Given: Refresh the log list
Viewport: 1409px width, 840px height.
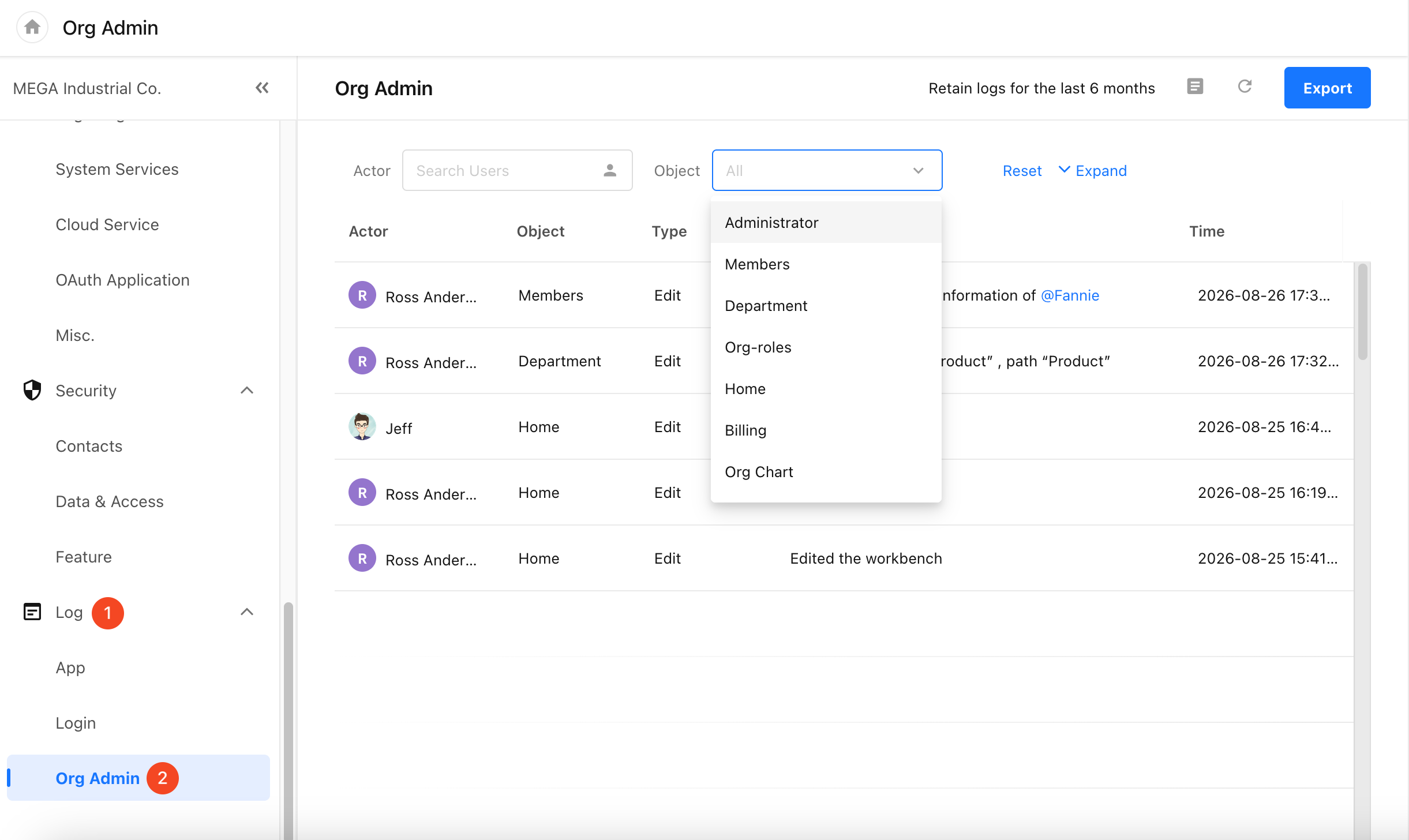Looking at the screenshot, I should [1245, 87].
